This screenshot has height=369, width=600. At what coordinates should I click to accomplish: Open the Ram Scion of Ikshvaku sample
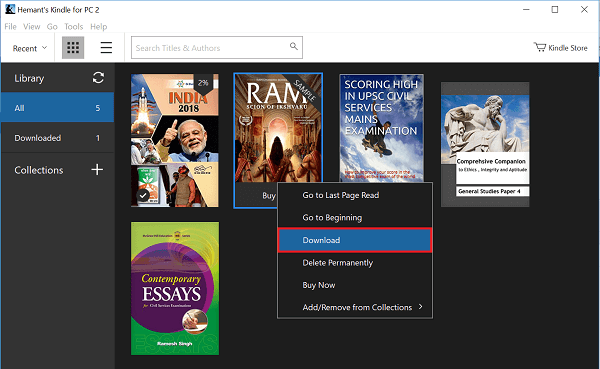pos(278,128)
